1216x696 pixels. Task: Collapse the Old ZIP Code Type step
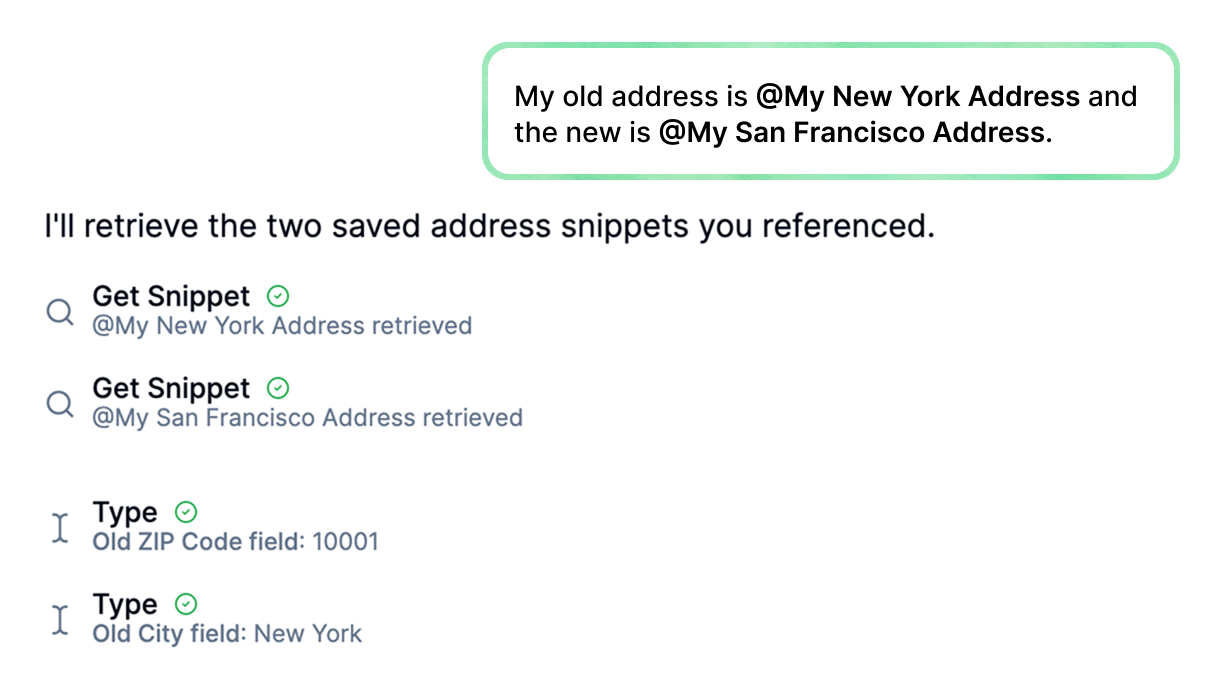[x=126, y=512]
